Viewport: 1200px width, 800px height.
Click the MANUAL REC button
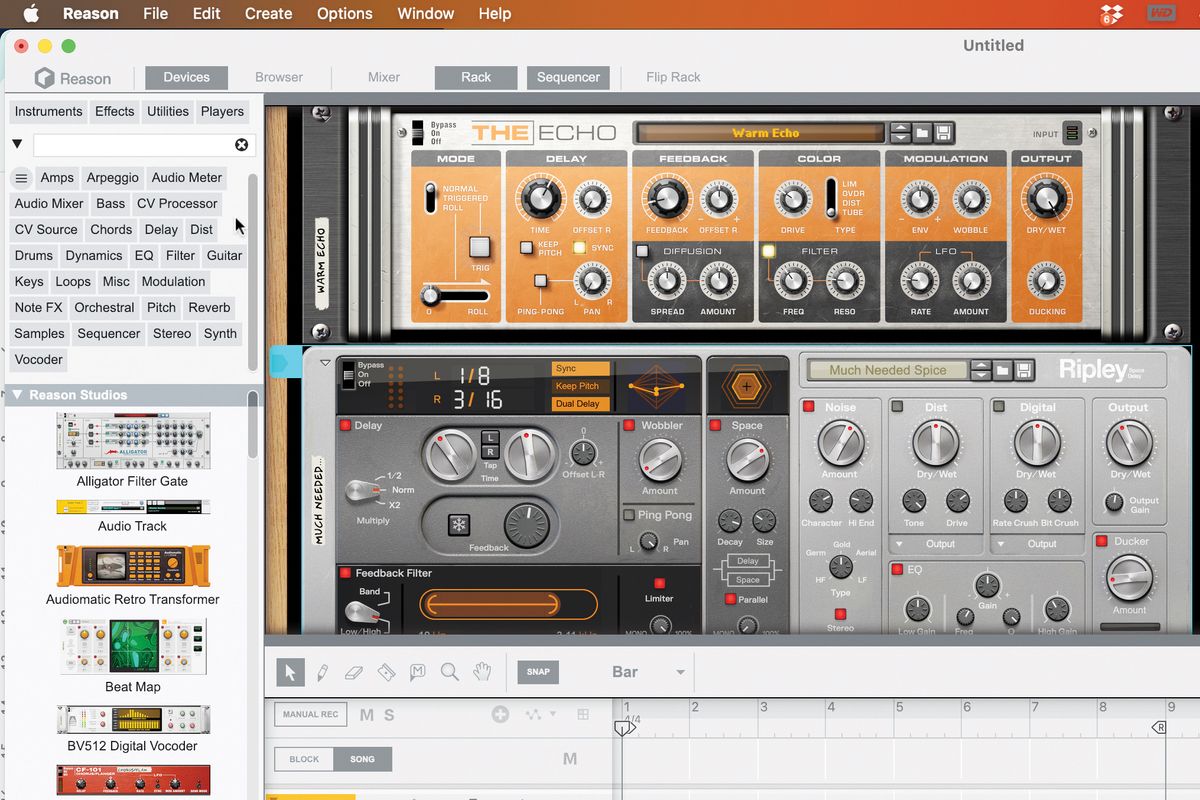pyautogui.click(x=309, y=715)
